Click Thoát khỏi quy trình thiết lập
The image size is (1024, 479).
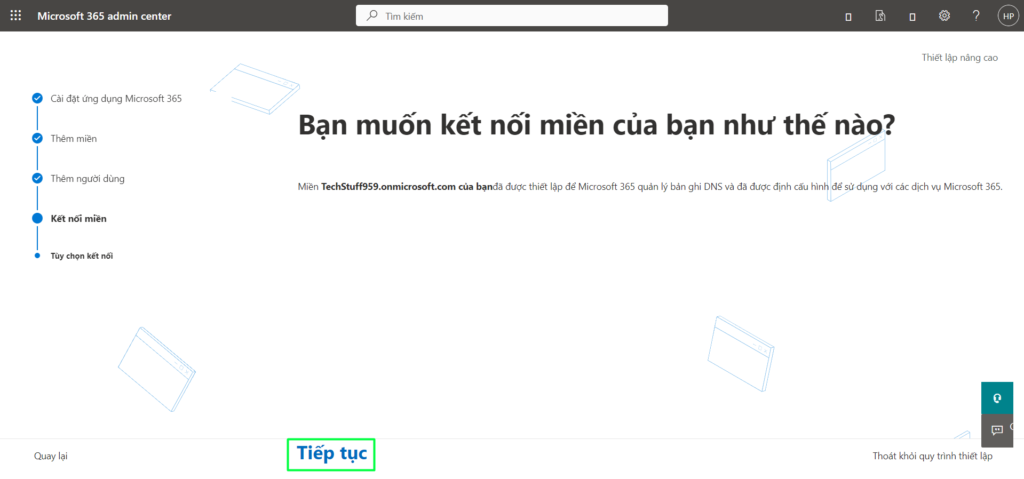coord(932,456)
